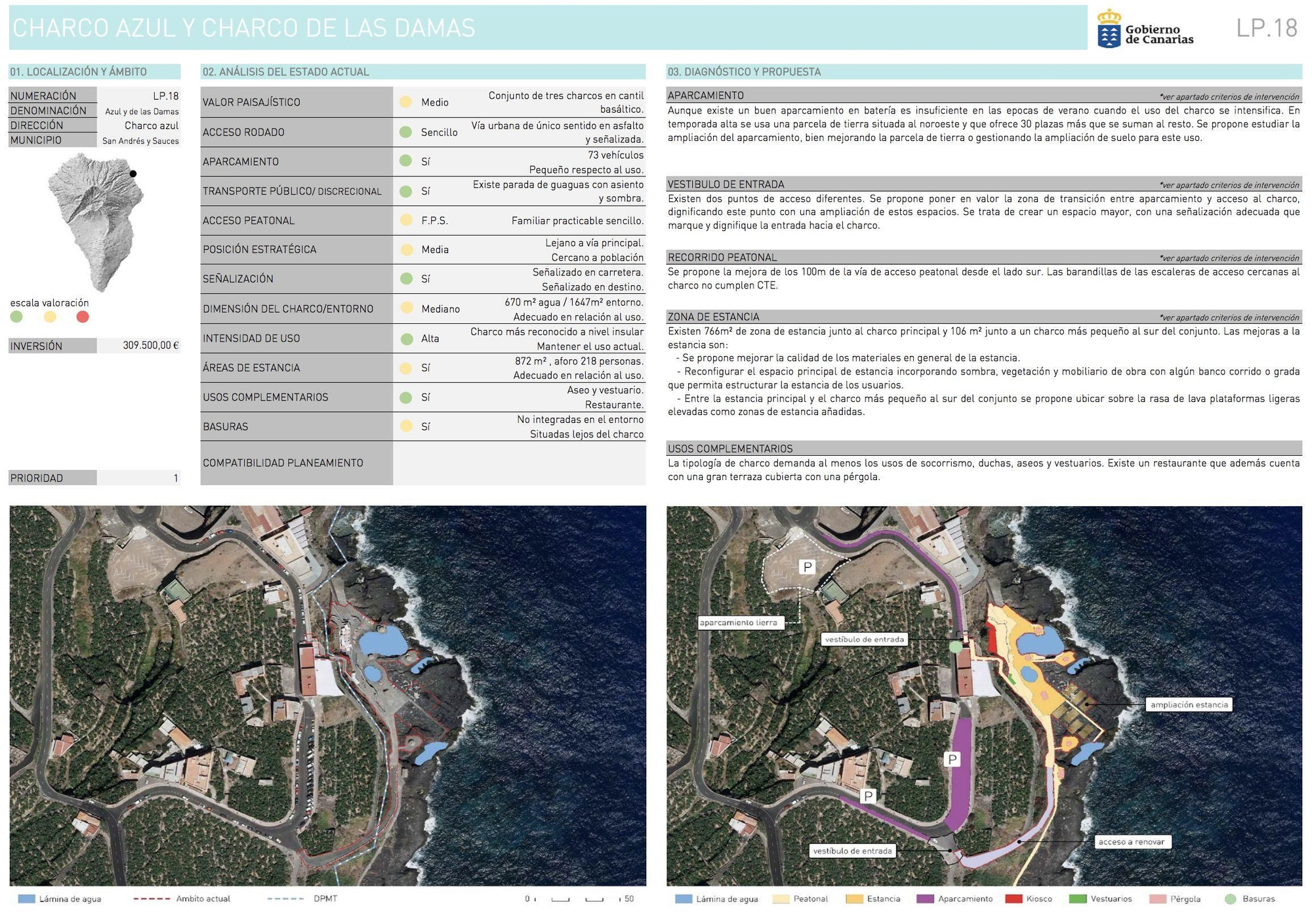1312x924 pixels.
Task: Click the red valuation scale circle
Action: pos(83,317)
